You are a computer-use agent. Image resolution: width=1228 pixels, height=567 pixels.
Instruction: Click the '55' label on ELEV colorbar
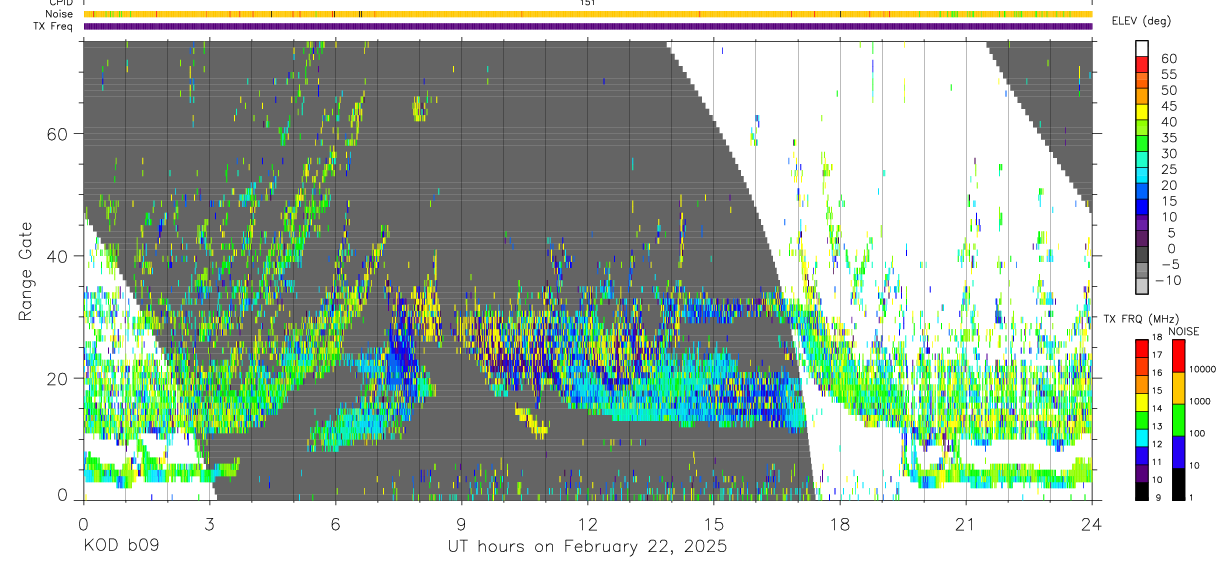(1168, 75)
